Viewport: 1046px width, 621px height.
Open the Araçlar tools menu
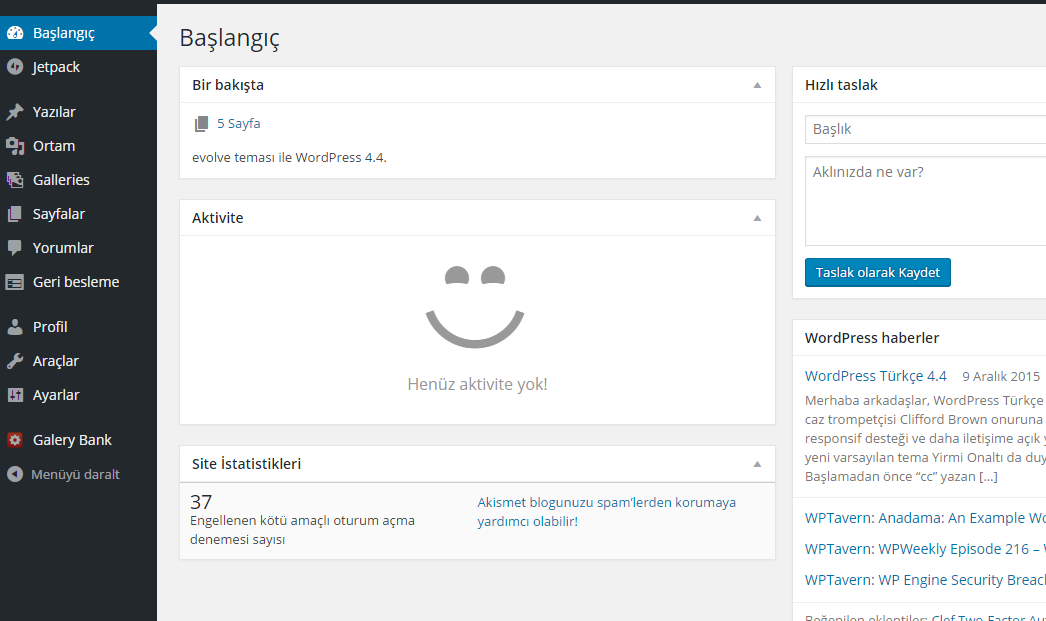point(78,361)
